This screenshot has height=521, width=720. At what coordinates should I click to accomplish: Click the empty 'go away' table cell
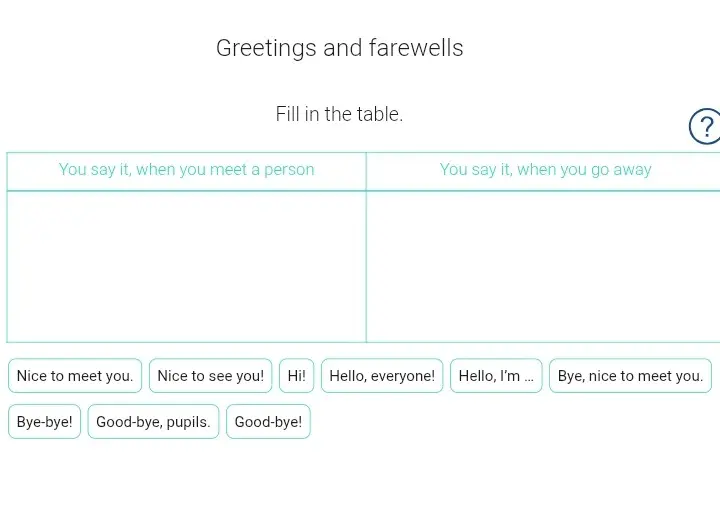[543, 267]
